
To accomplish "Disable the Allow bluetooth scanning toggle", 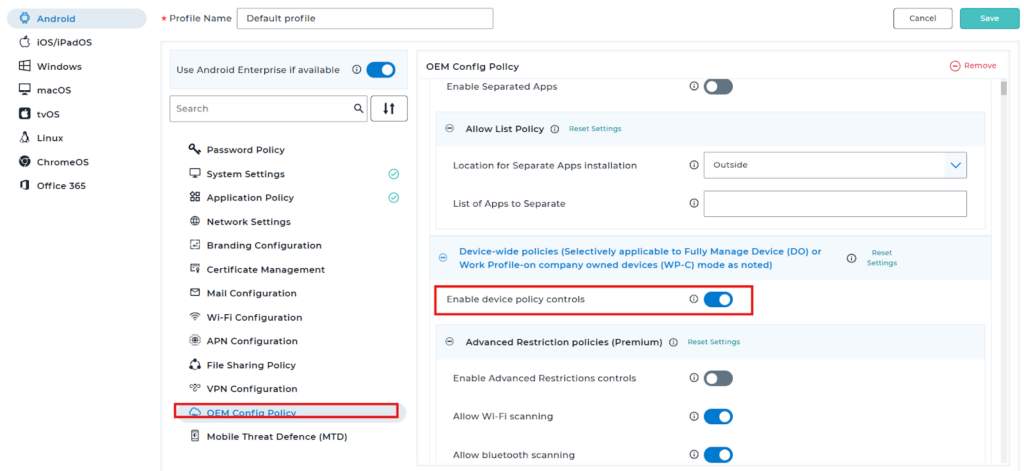I will (x=718, y=455).
